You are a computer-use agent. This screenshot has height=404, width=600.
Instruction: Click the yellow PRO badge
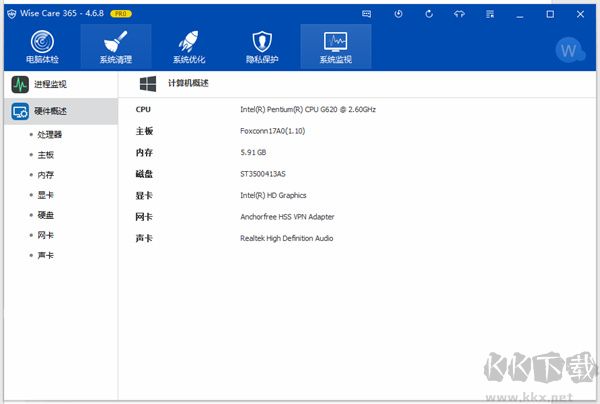coord(121,14)
